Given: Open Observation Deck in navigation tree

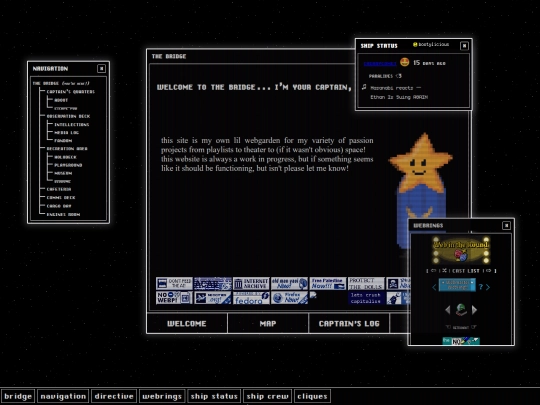Looking at the screenshot, I should [68, 116].
